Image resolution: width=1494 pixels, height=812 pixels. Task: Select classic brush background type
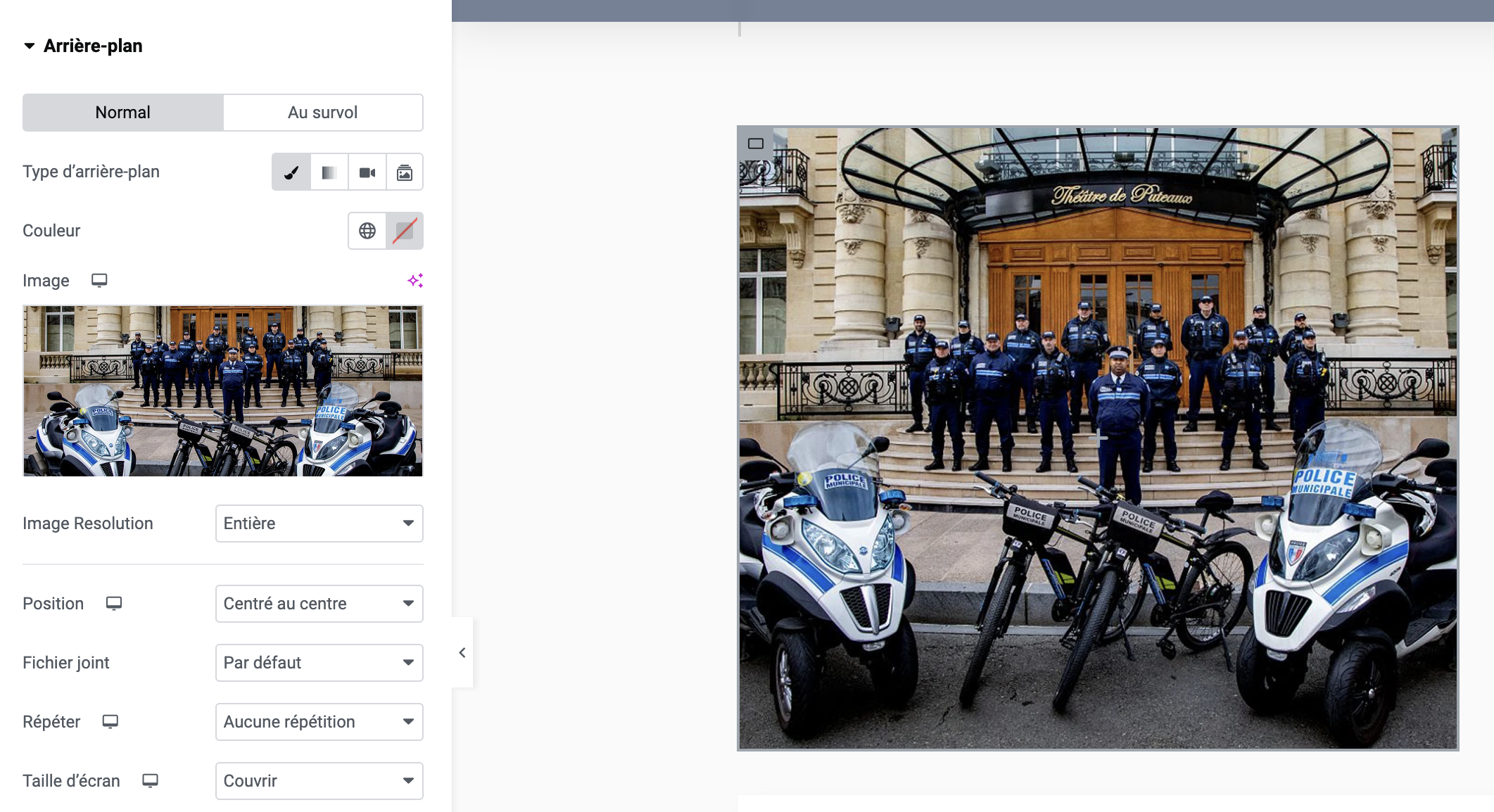(291, 172)
